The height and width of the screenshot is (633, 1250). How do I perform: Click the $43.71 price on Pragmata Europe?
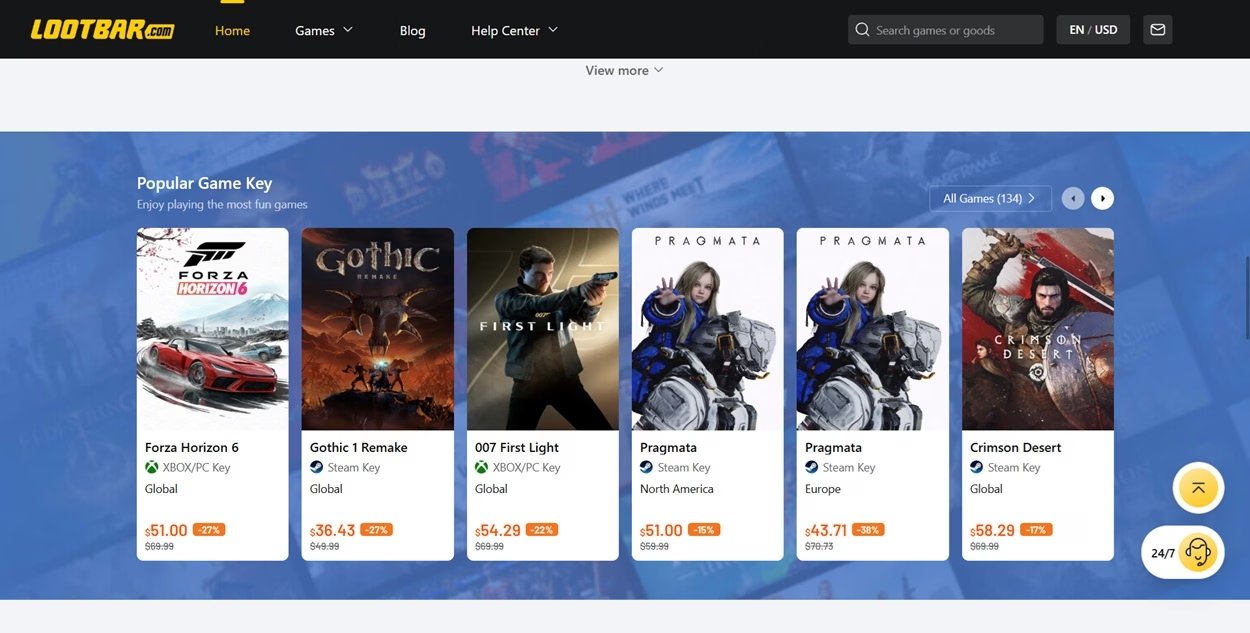click(x=826, y=530)
